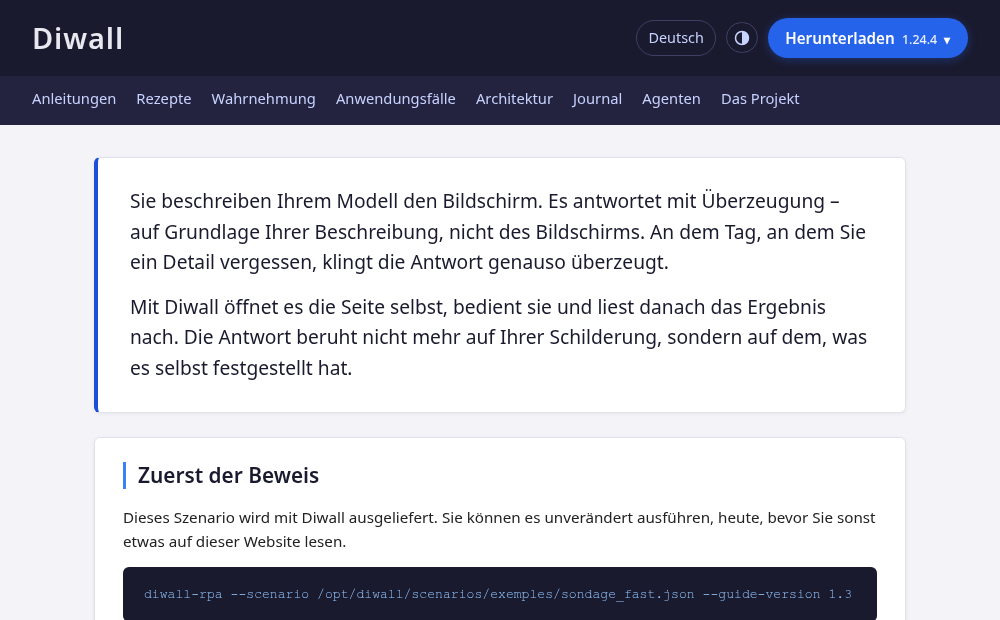Open the Anleitungen menu item

[x=74, y=99]
